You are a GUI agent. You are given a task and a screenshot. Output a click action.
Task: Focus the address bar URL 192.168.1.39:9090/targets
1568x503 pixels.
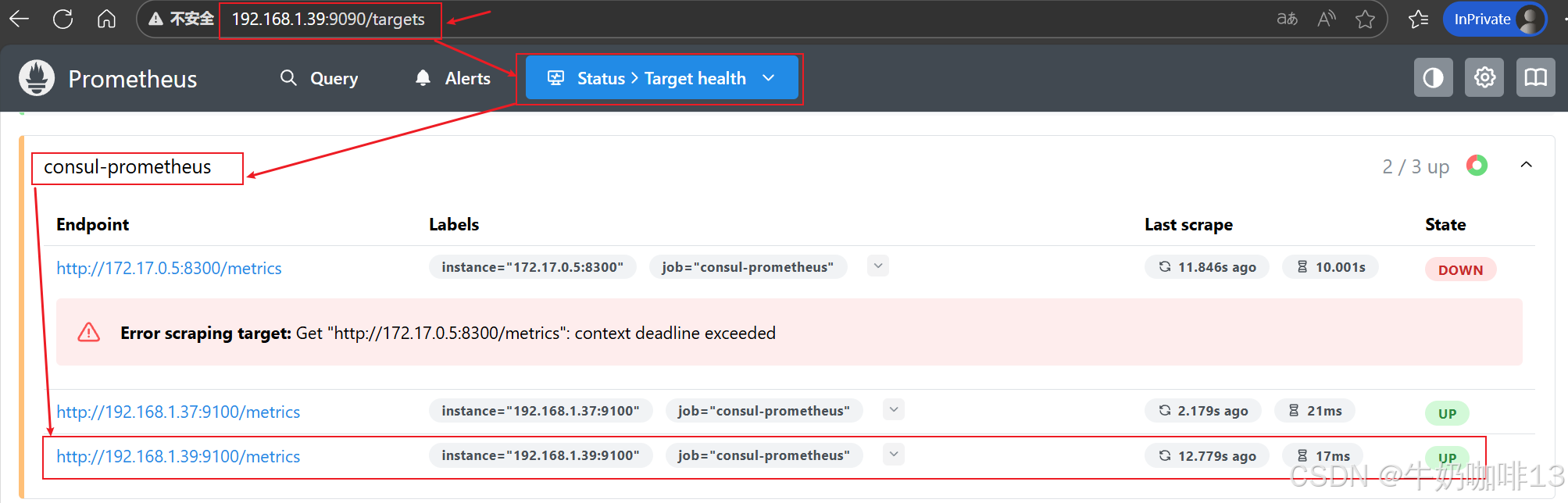(x=328, y=20)
